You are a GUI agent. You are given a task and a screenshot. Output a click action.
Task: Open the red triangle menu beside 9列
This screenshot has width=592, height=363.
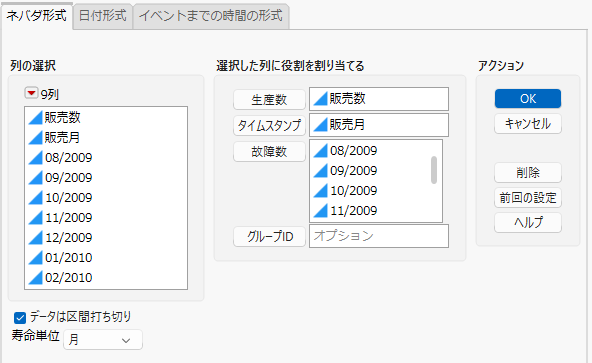(x=31, y=93)
